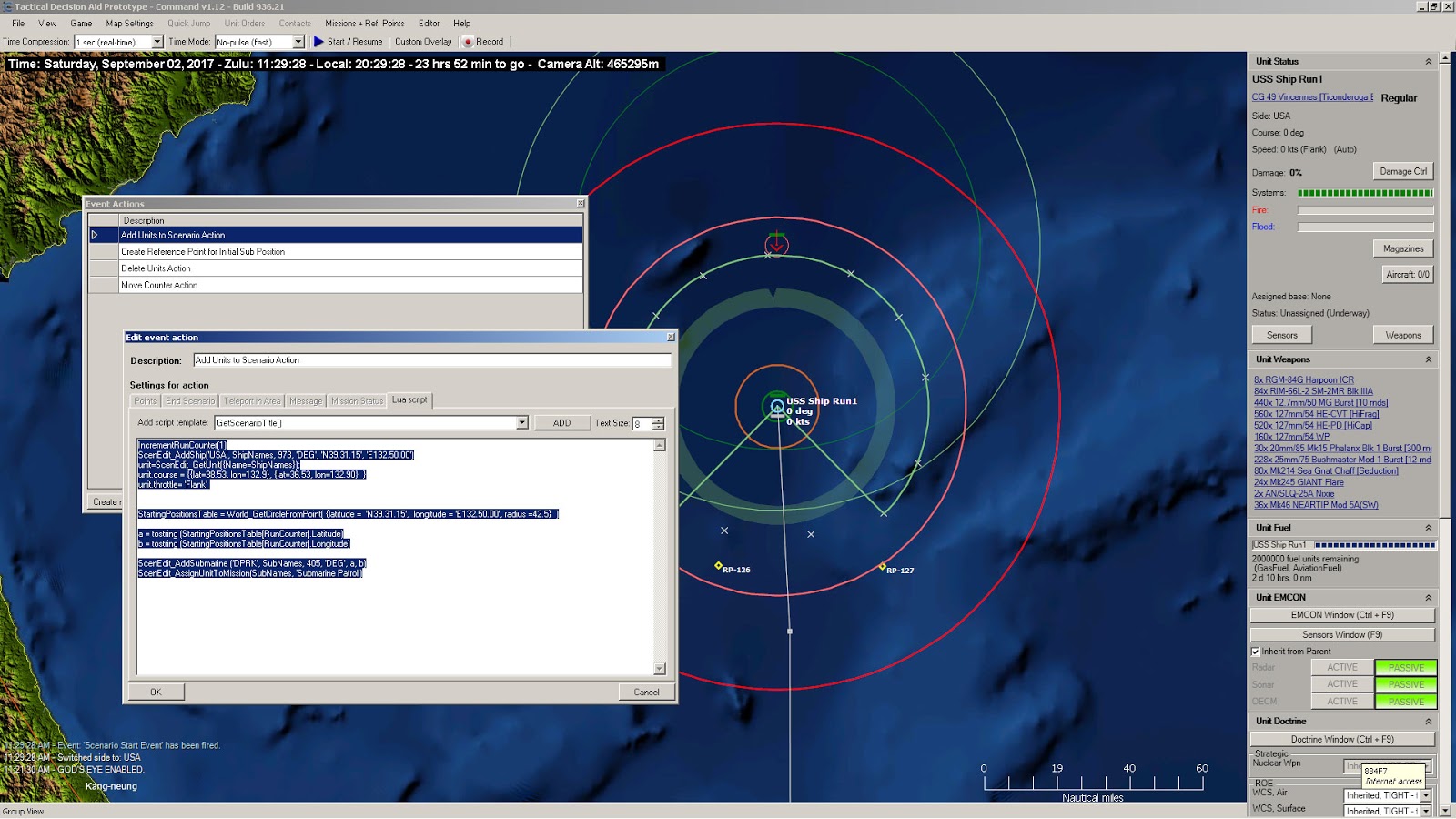
Task: Switch to the Teleport in Area tab
Action: [252, 401]
